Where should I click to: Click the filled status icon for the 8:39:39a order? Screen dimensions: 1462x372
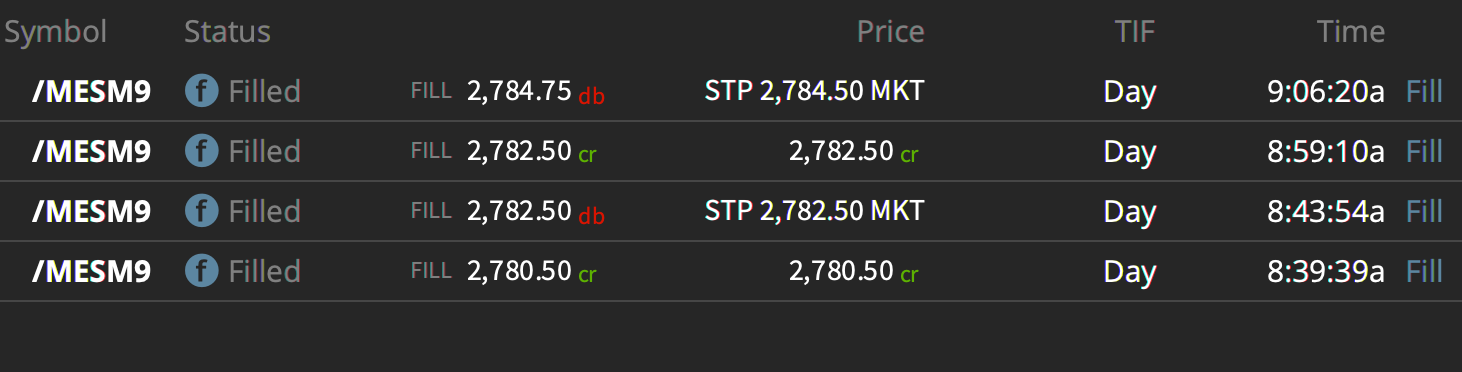click(201, 272)
